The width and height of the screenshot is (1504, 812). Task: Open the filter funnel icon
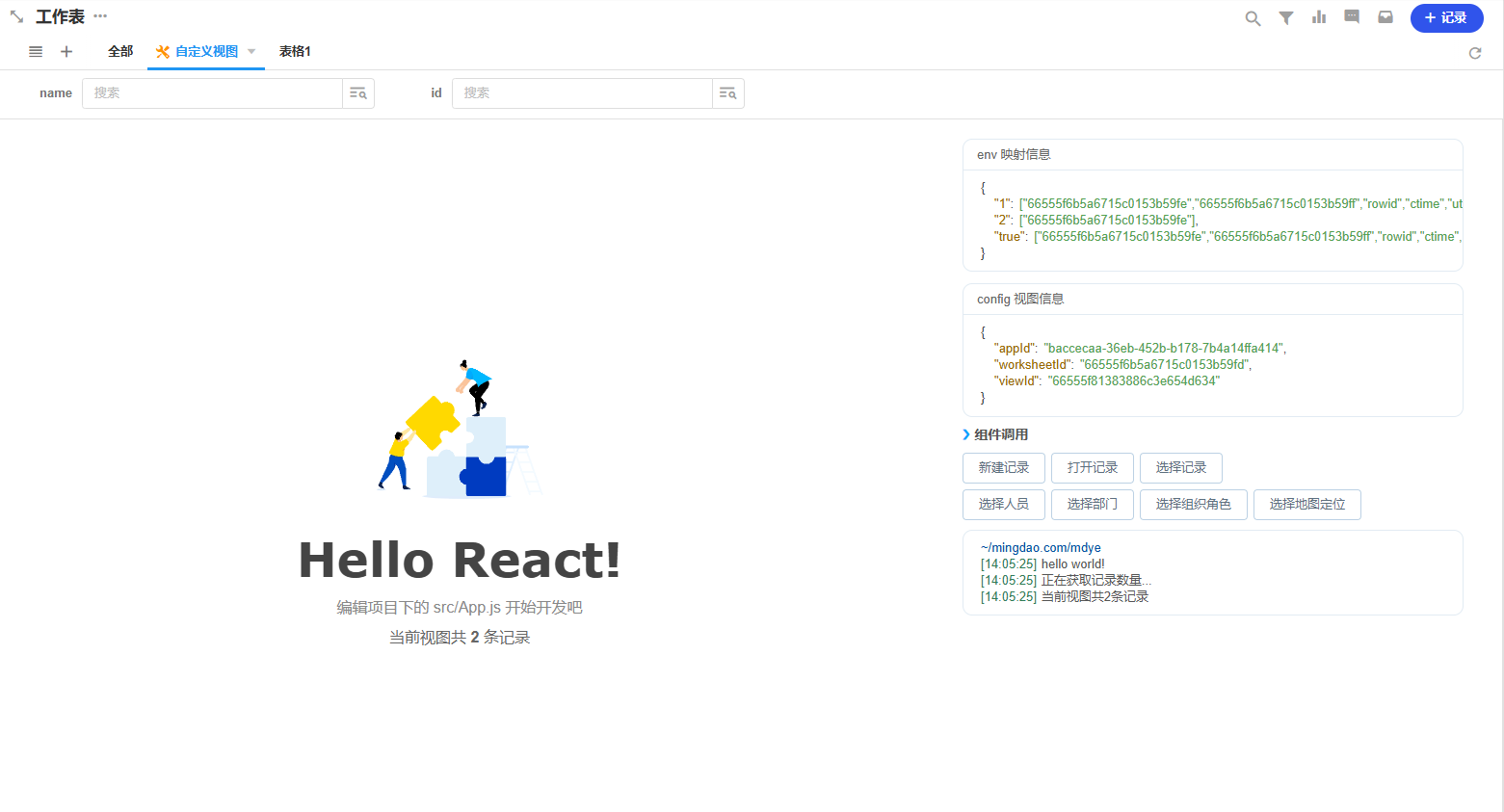[1286, 18]
